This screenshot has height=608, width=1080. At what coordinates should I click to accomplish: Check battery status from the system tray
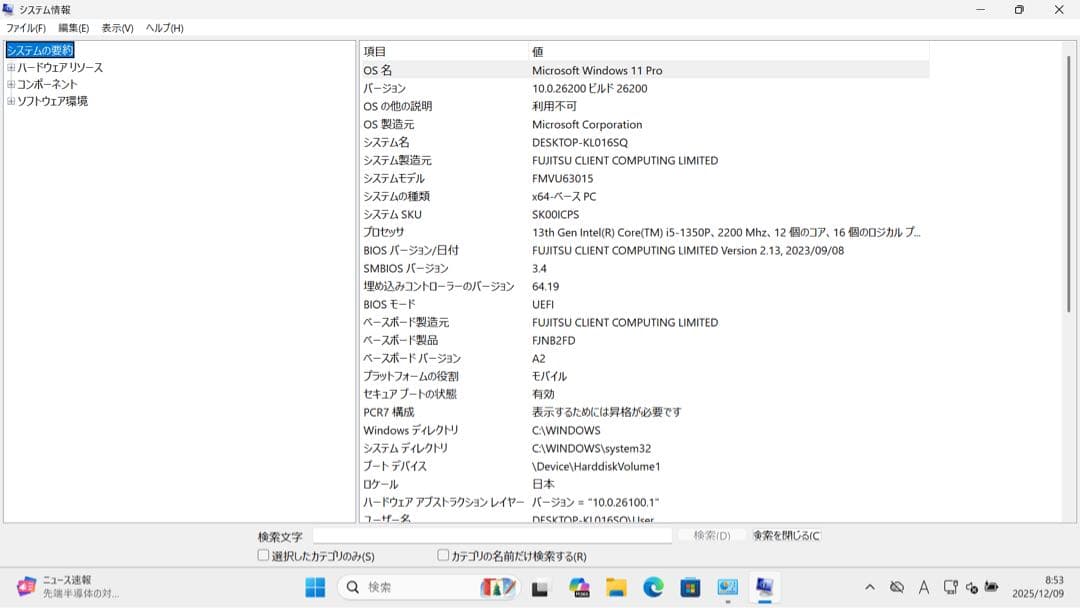[991, 588]
